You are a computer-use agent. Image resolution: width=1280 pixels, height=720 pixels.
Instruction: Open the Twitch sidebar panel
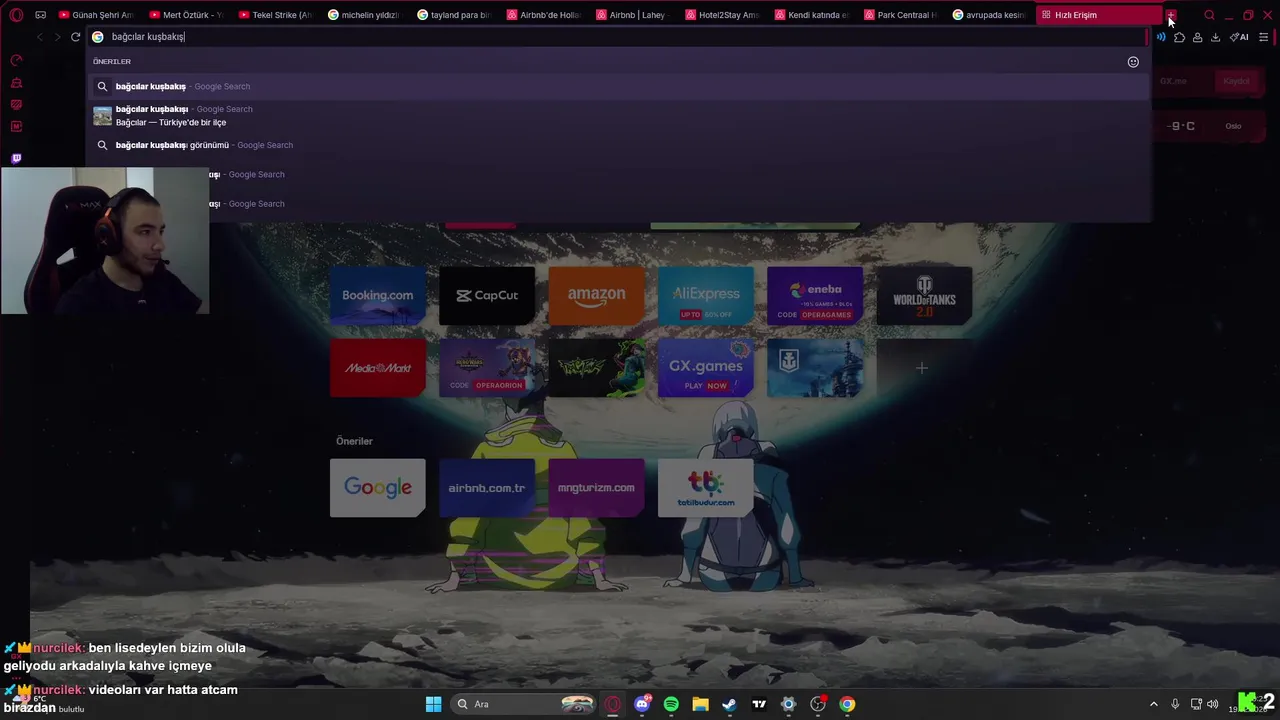click(x=16, y=158)
